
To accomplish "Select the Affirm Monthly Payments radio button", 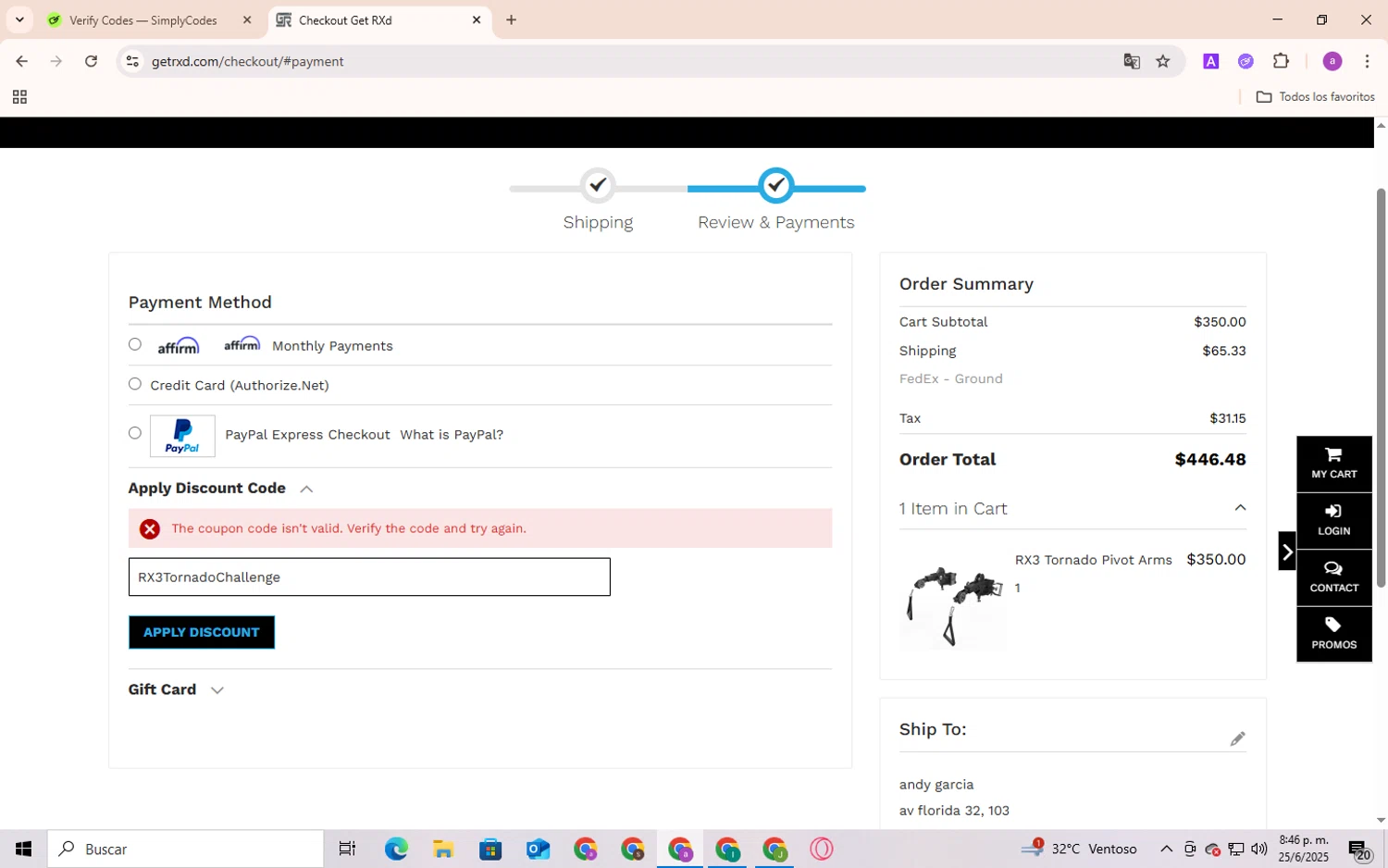I will pos(135,344).
